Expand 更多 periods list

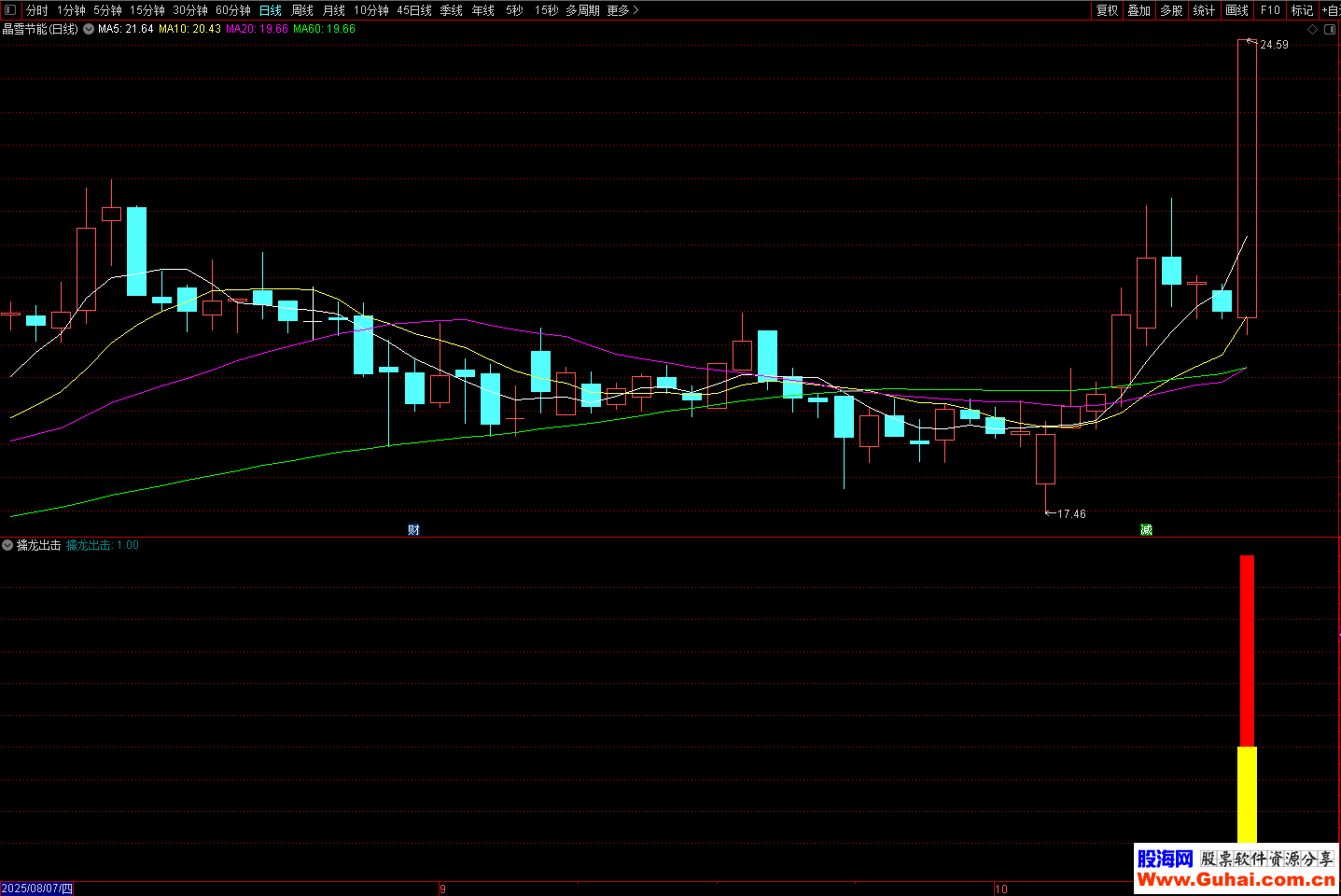622,10
